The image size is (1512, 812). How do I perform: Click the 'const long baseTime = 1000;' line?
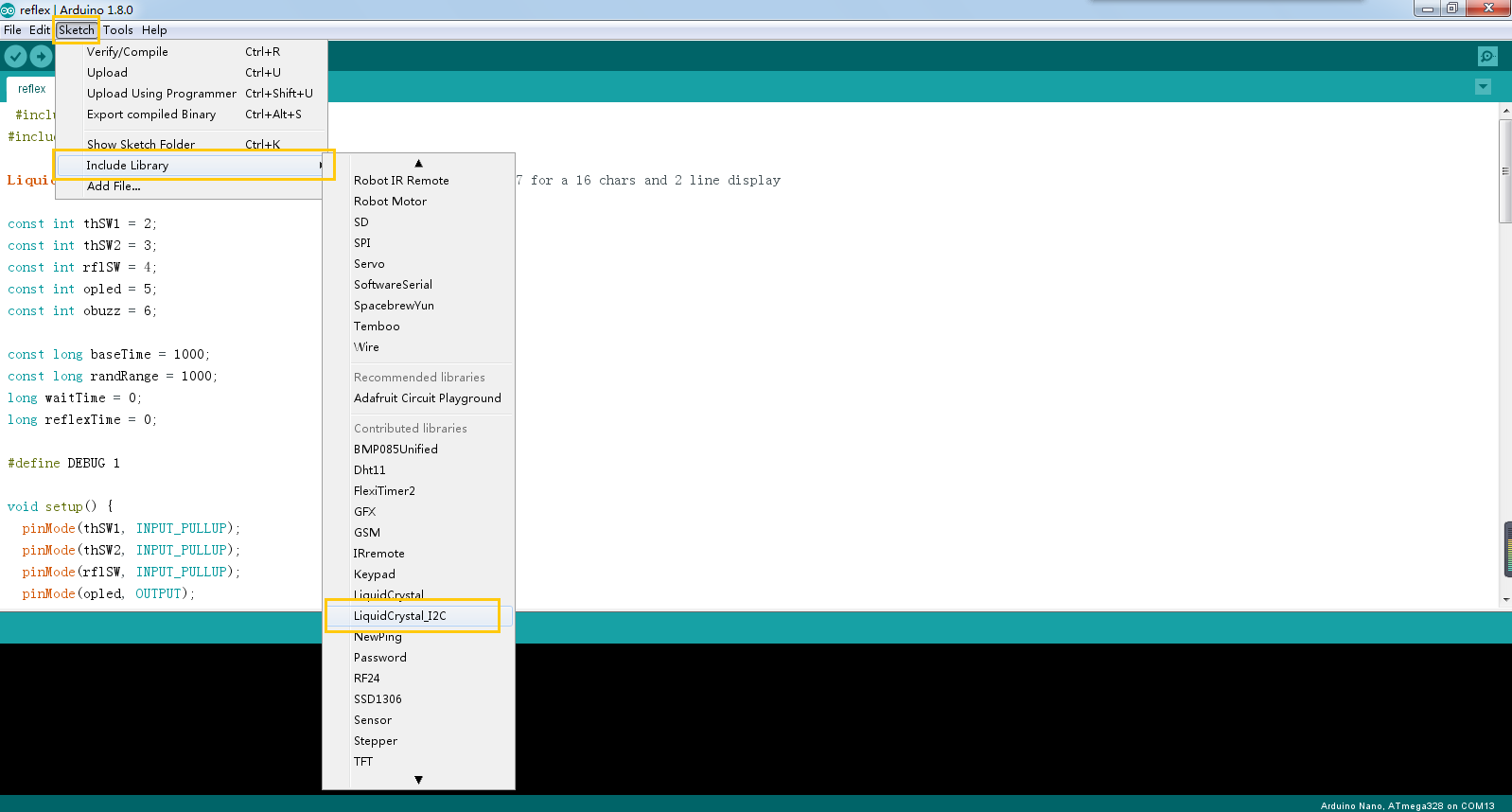(109, 354)
